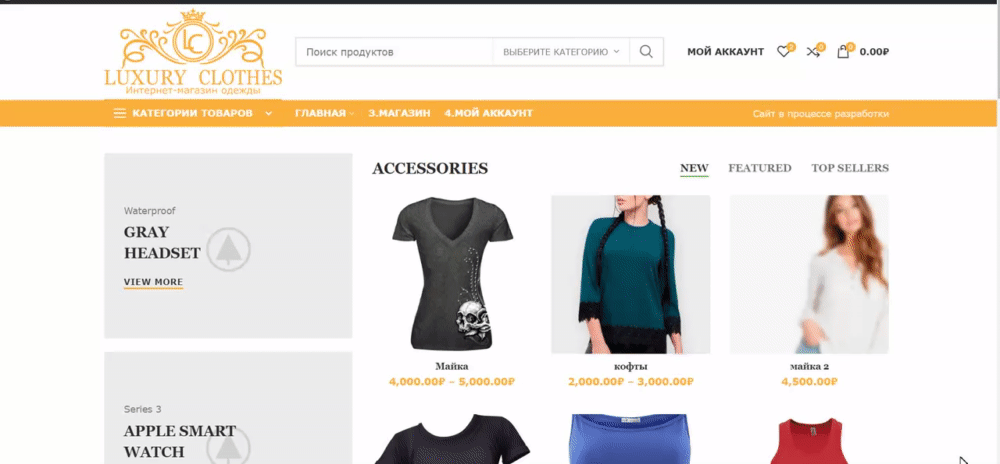Open the wishlist heart icon
The image size is (1000, 464).
pyautogui.click(x=783, y=52)
